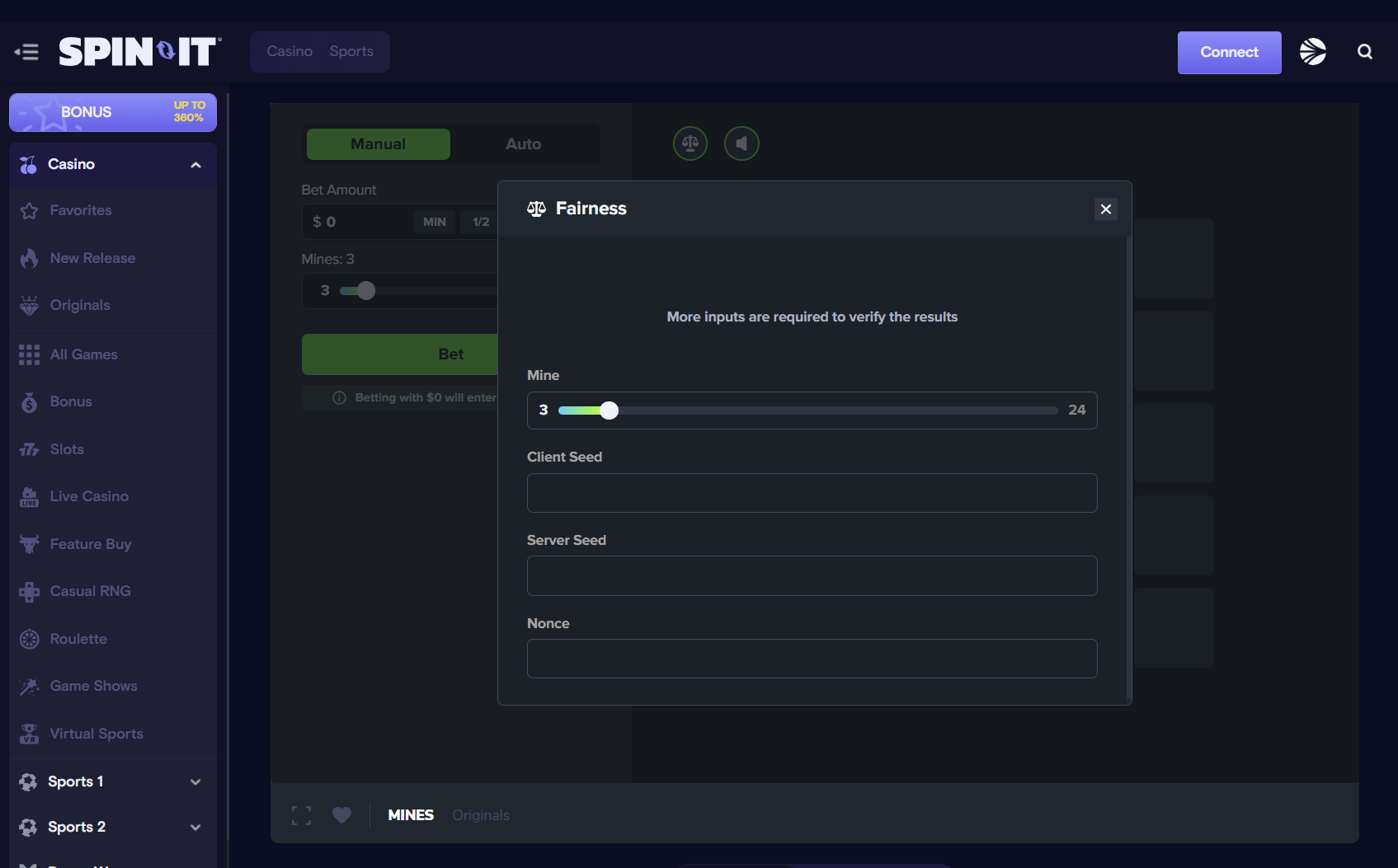Screen dimensions: 1398x868
Task: Open Live Casino in the sidebar
Action: [x=89, y=496]
